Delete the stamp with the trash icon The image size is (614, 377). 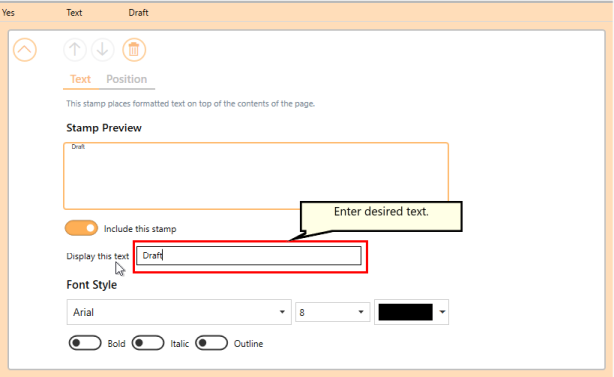click(134, 50)
